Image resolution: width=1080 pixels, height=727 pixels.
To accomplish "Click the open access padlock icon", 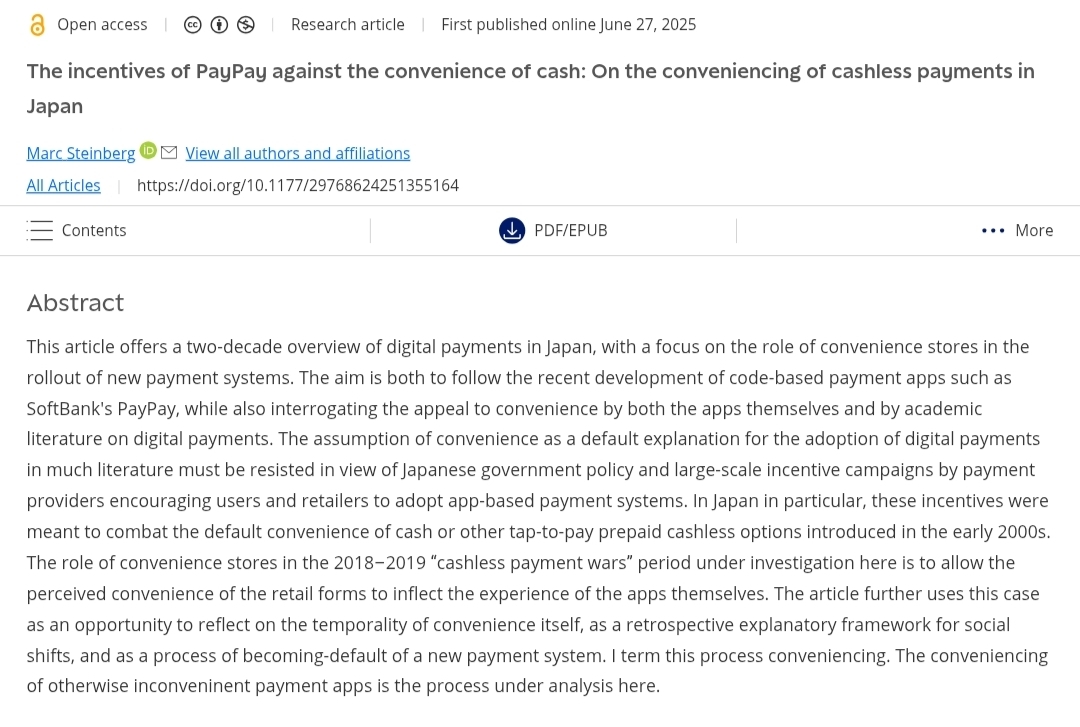I will [37, 25].
